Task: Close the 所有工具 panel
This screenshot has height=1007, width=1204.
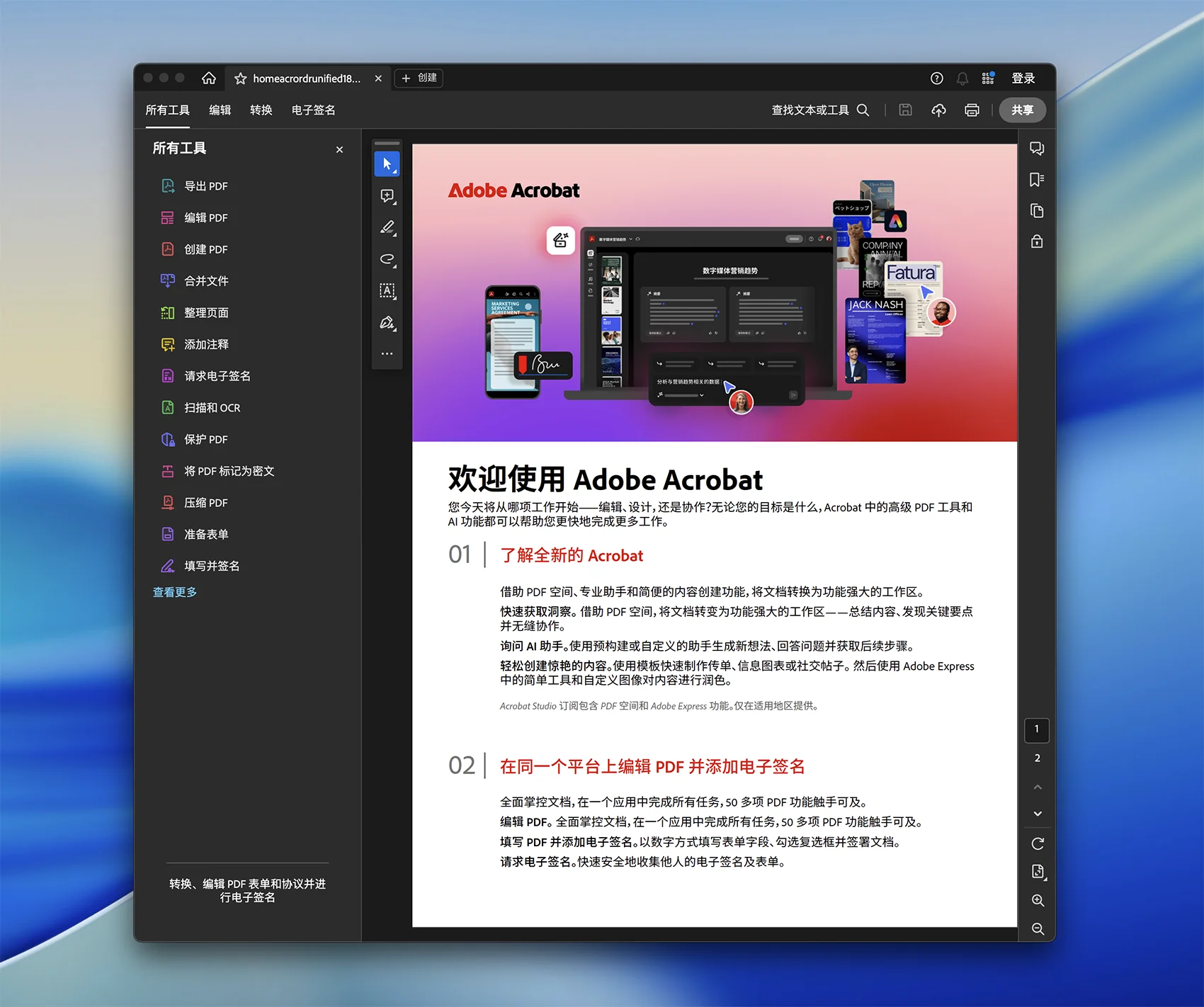Action: (339, 149)
